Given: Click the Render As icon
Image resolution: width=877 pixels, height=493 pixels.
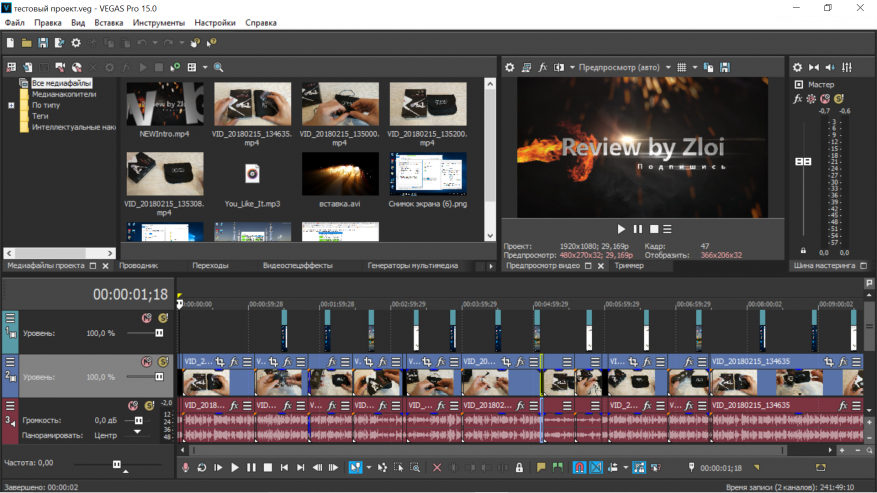Looking at the screenshot, I should click(59, 43).
